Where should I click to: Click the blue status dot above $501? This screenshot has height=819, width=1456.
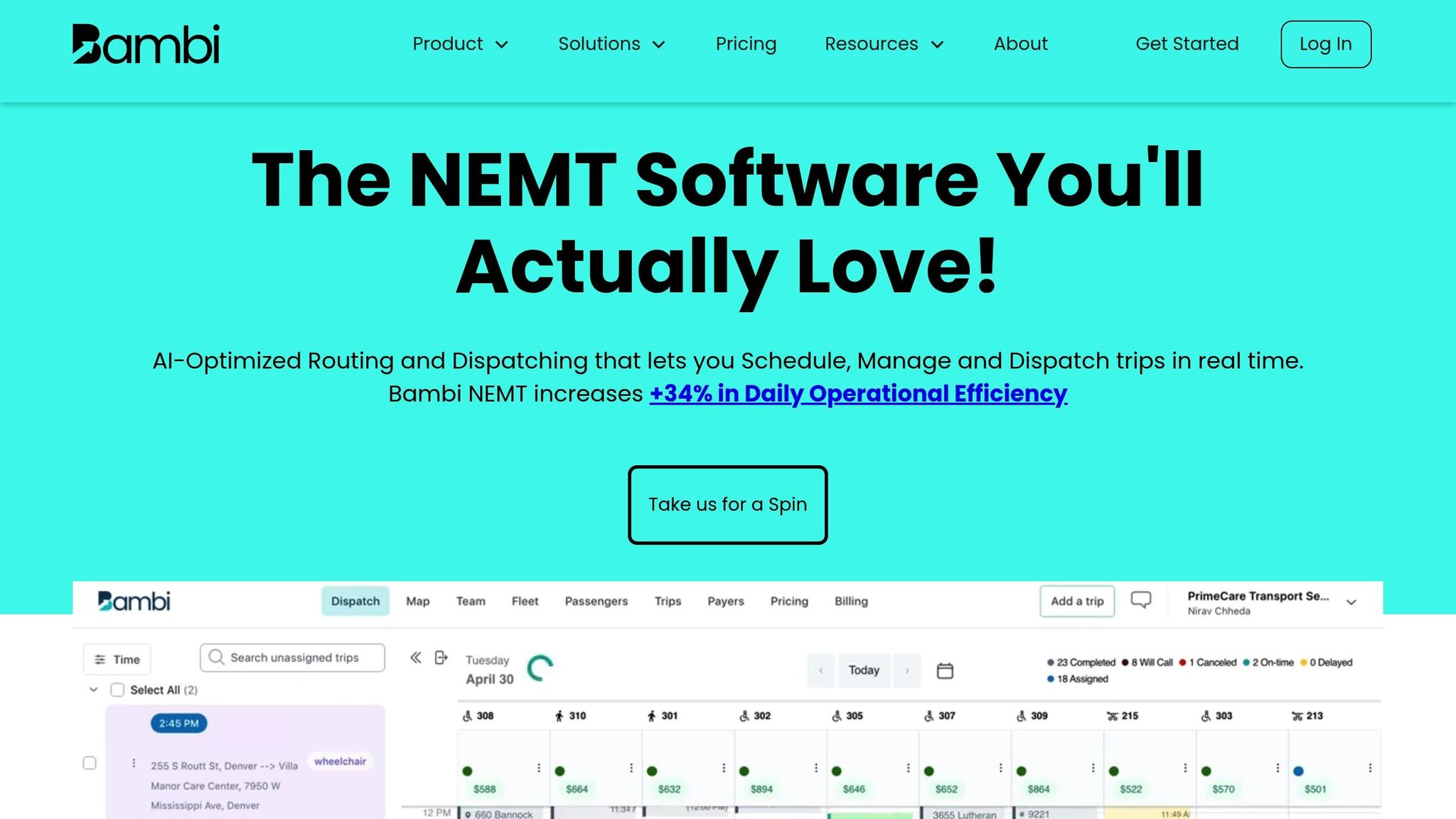click(x=1298, y=771)
